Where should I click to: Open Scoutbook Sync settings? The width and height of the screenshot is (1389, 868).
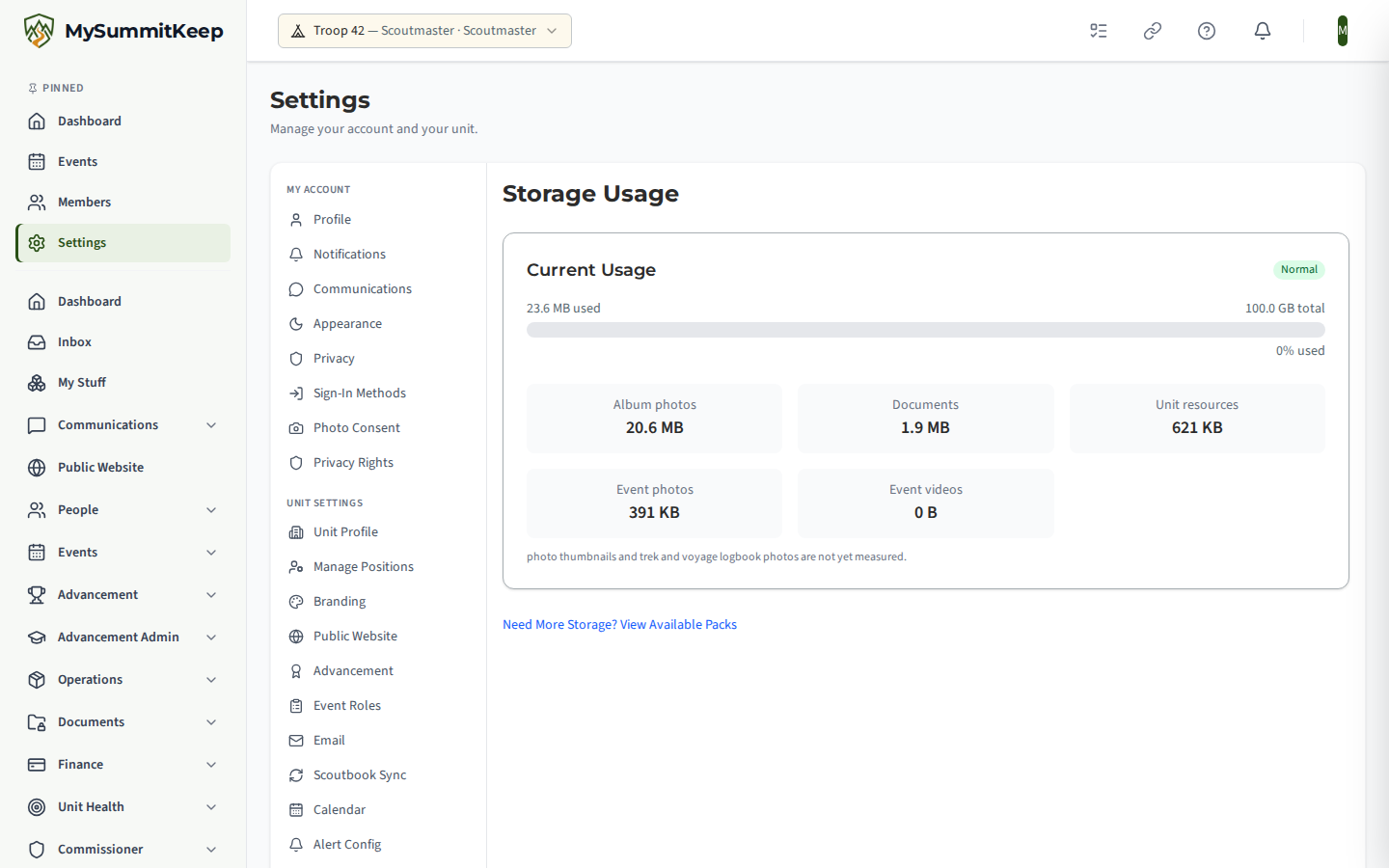click(378, 775)
